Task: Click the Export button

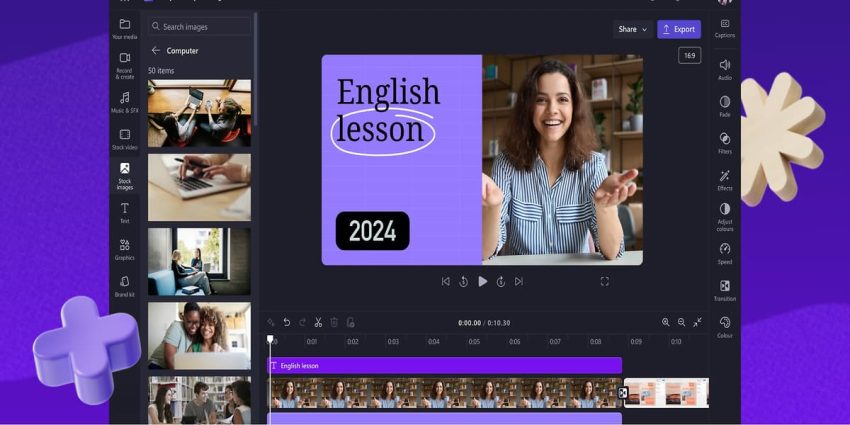Action: pos(679,29)
